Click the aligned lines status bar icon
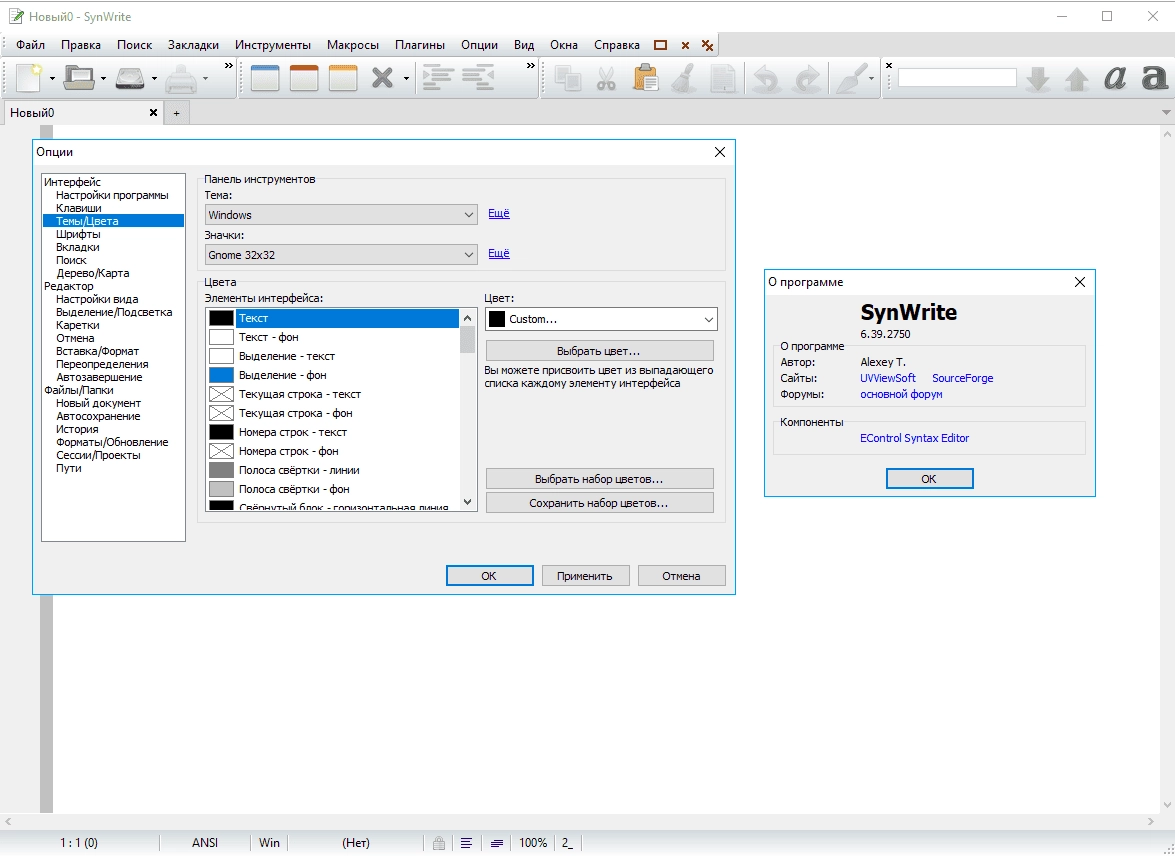1175x856 pixels. pos(466,843)
